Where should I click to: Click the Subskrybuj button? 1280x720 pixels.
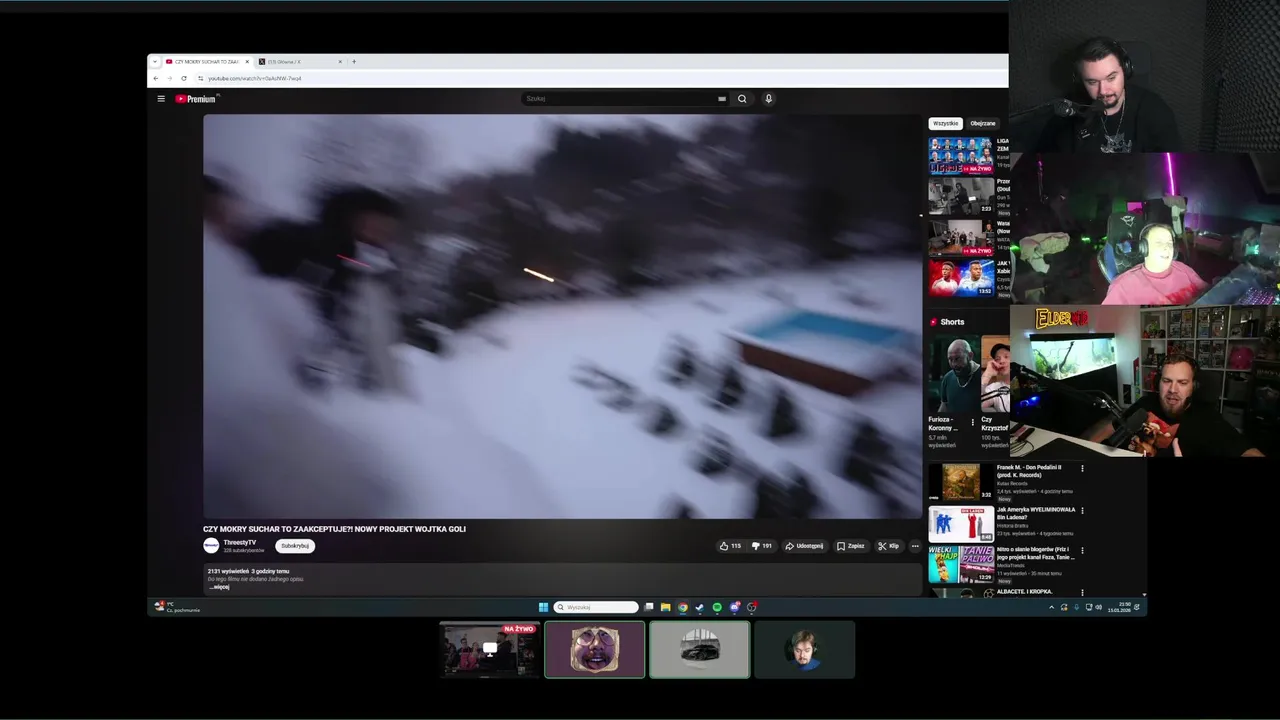[x=295, y=546]
